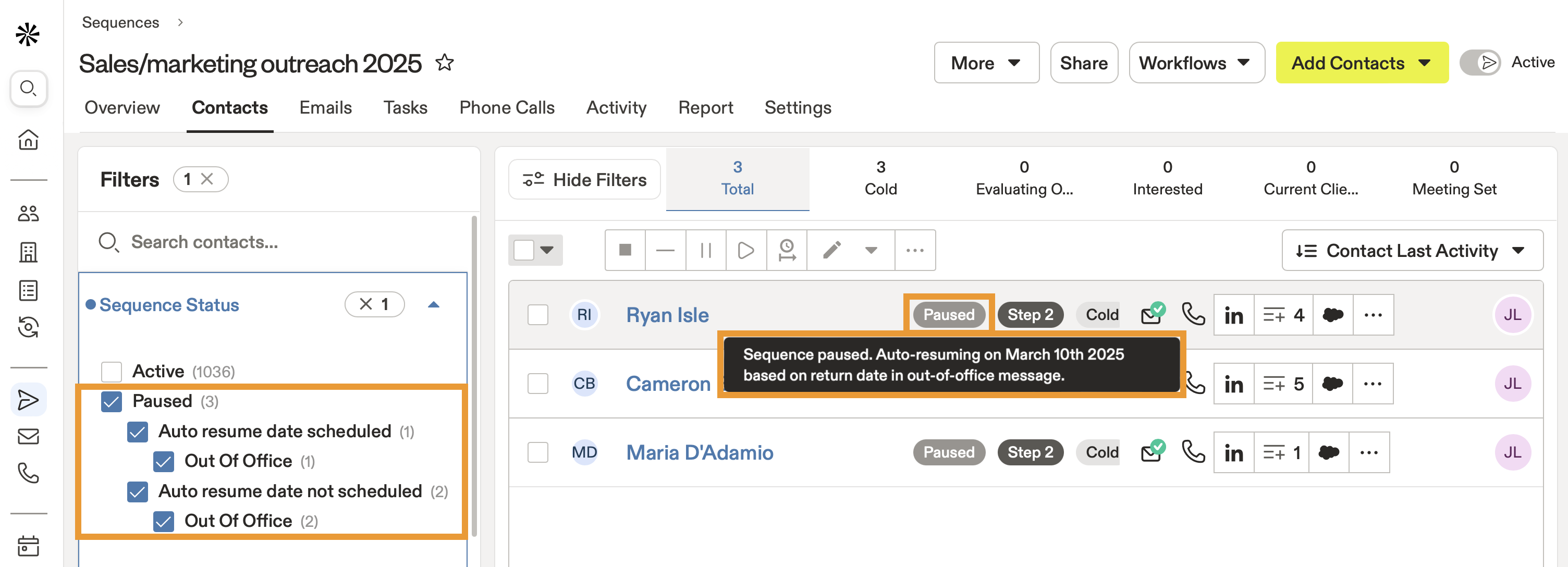Open the More dropdown
Image resolution: width=1568 pixels, height=567 pixels.
tap(986, 63)
